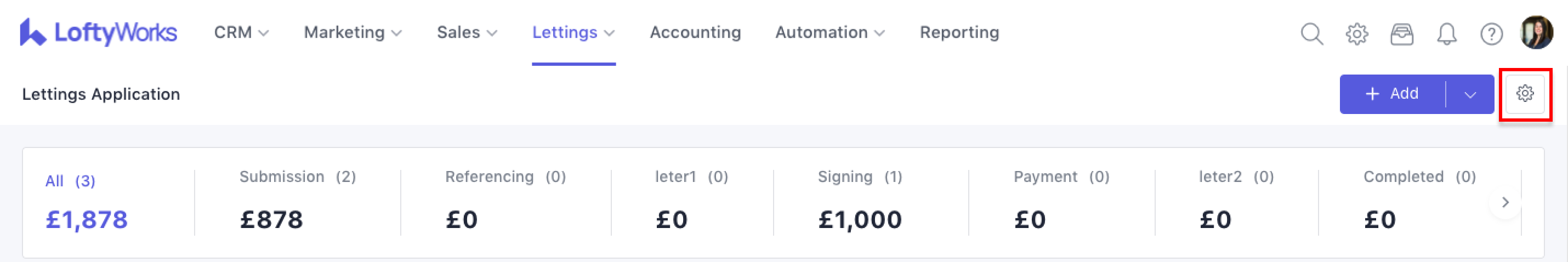Open global settings gear in top bar
Screen dimensions: 1568x262
point(1356,33)
